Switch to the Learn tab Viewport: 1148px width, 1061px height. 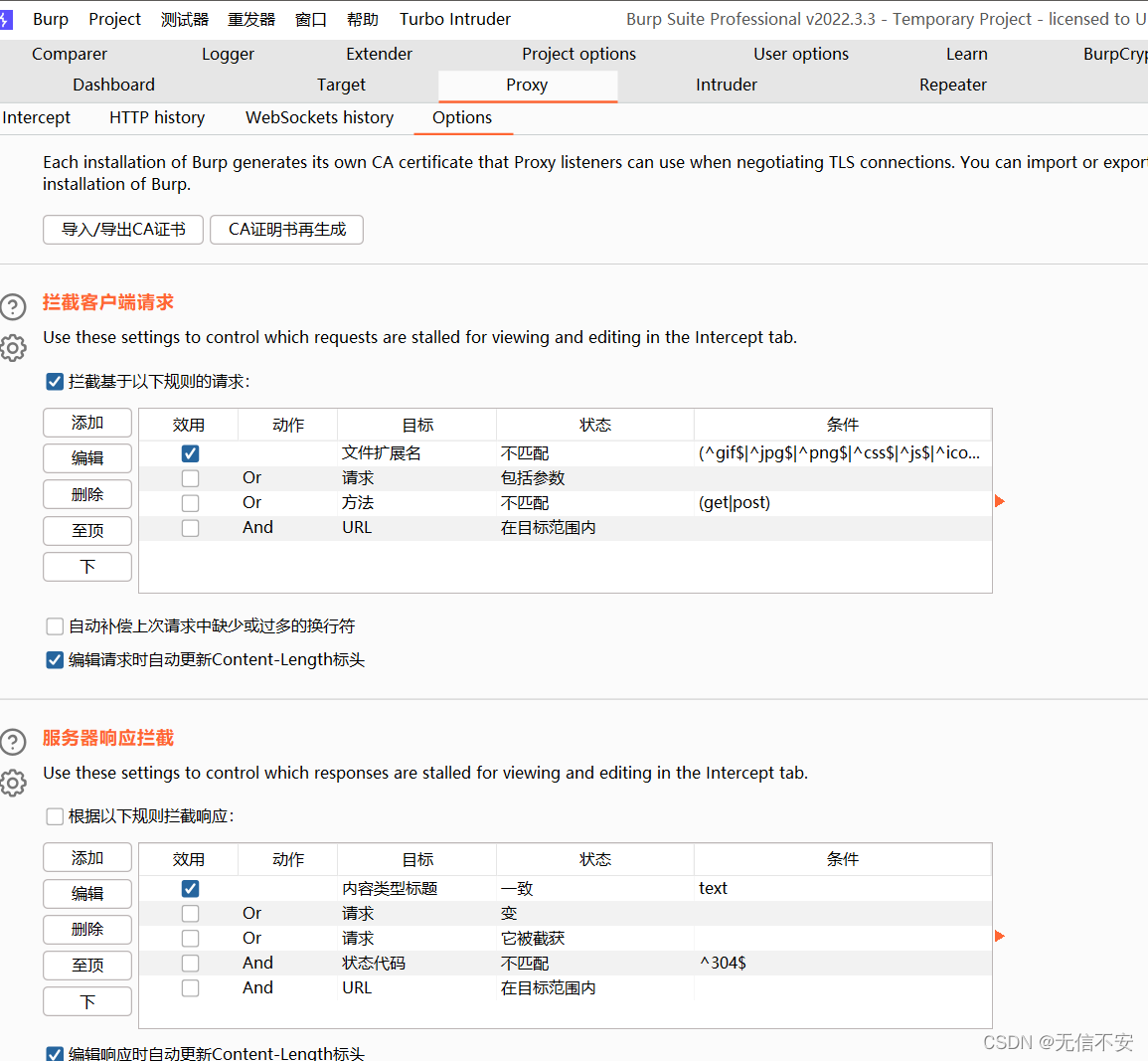[966, 54]
